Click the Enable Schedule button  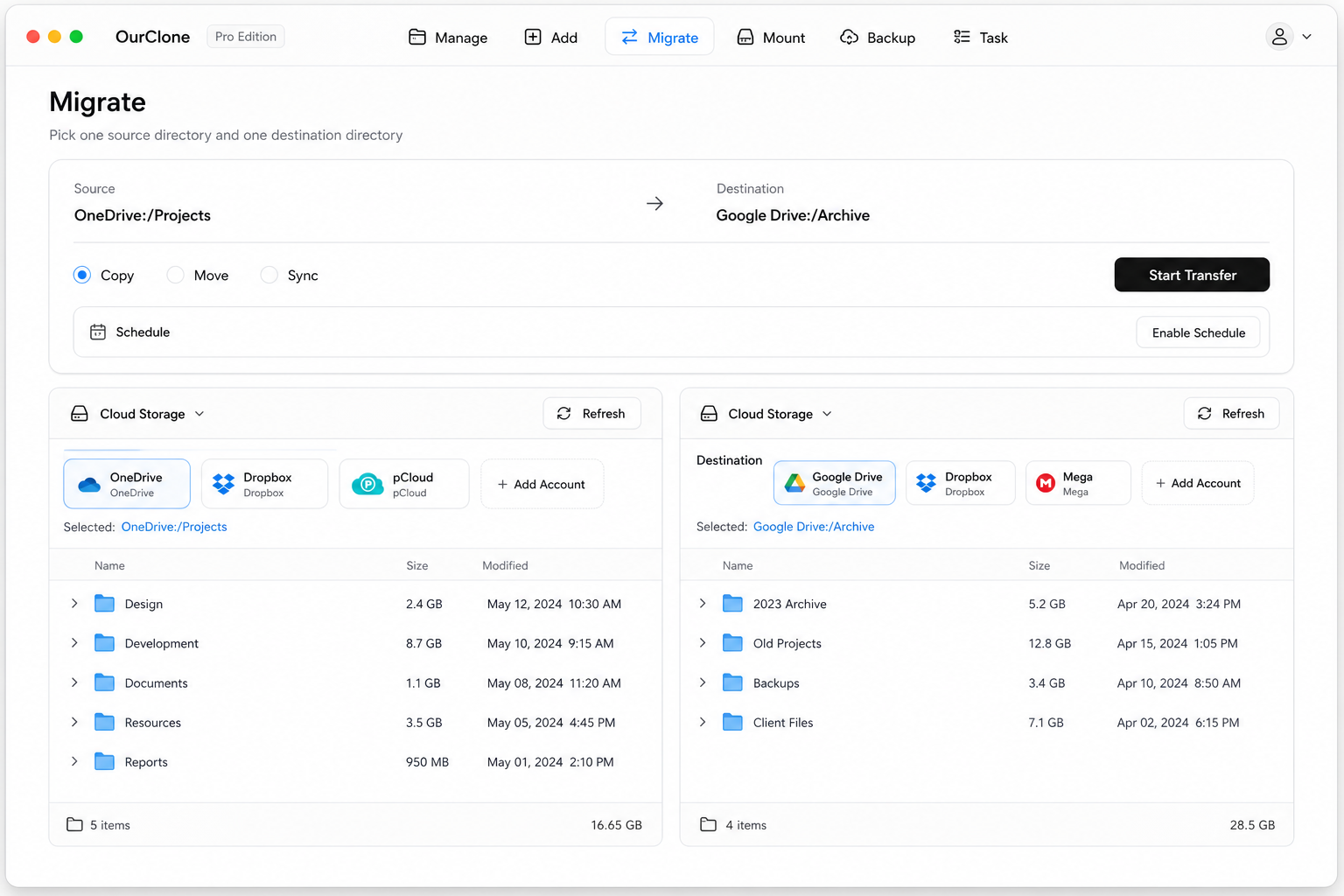coord(1198,332)
